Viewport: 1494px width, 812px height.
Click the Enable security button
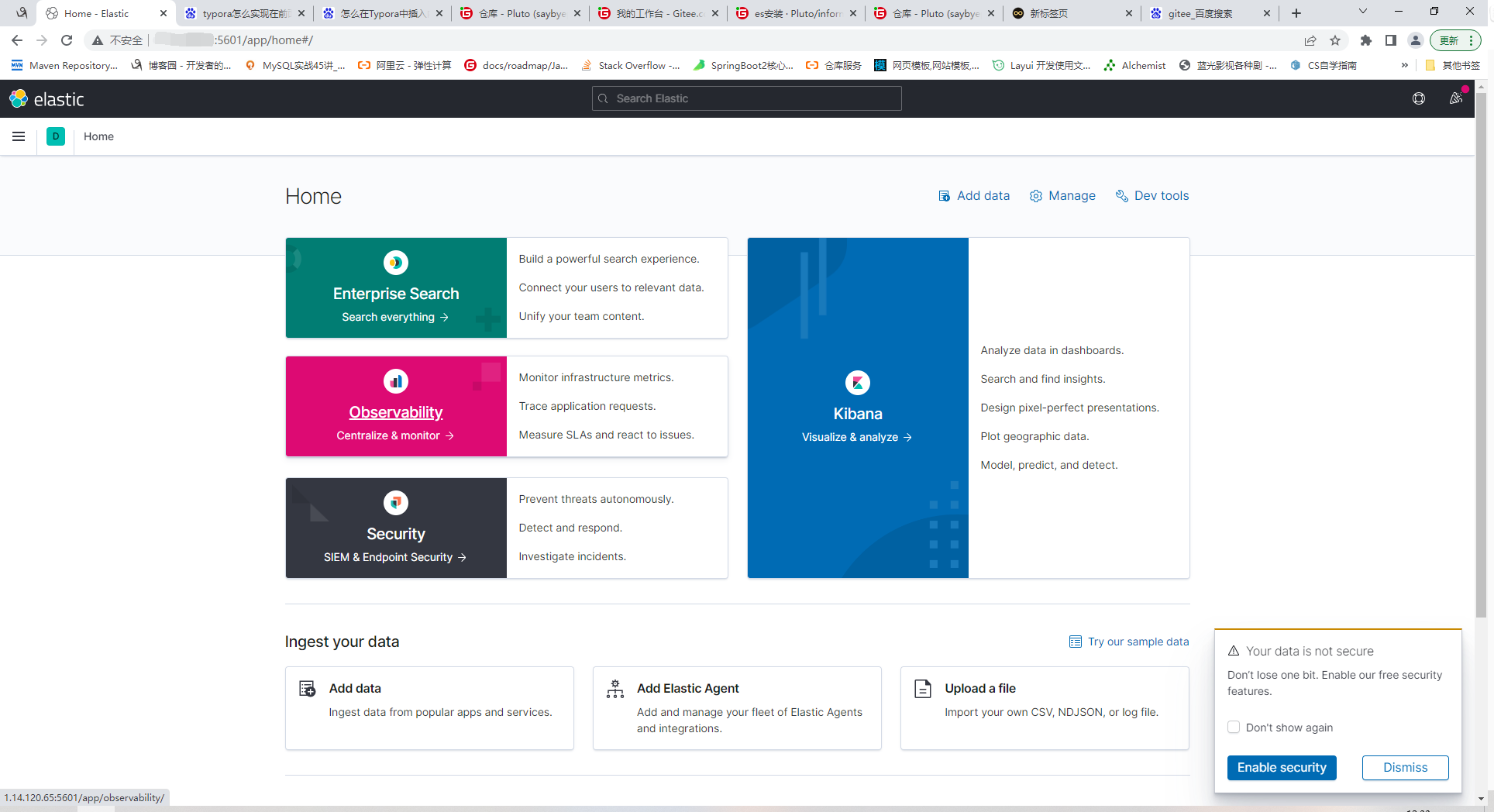click(x=1282, y=767)
